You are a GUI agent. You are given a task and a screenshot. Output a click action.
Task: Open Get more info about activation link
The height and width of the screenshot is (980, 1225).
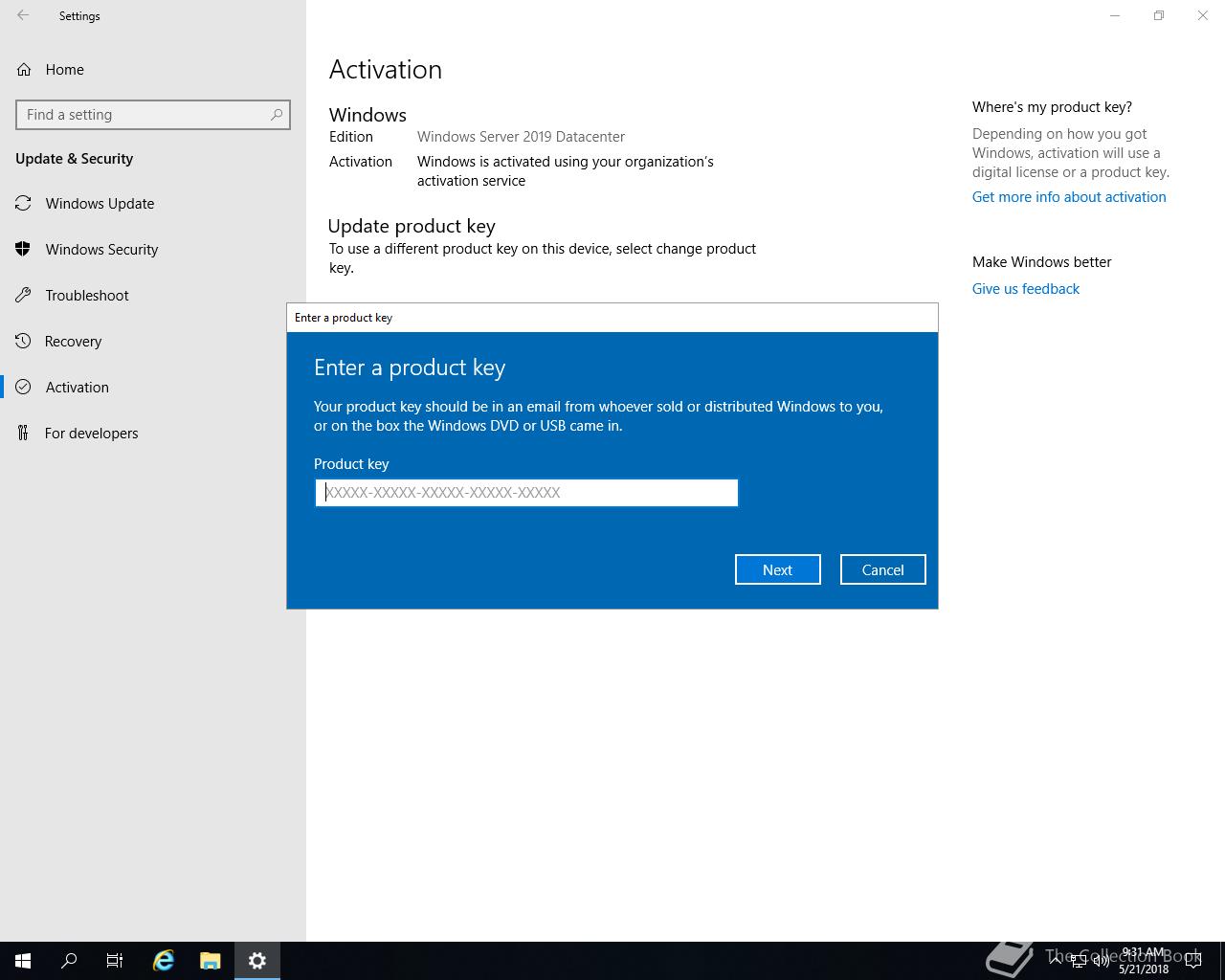pyautogui.click(x=1069, y=197)
